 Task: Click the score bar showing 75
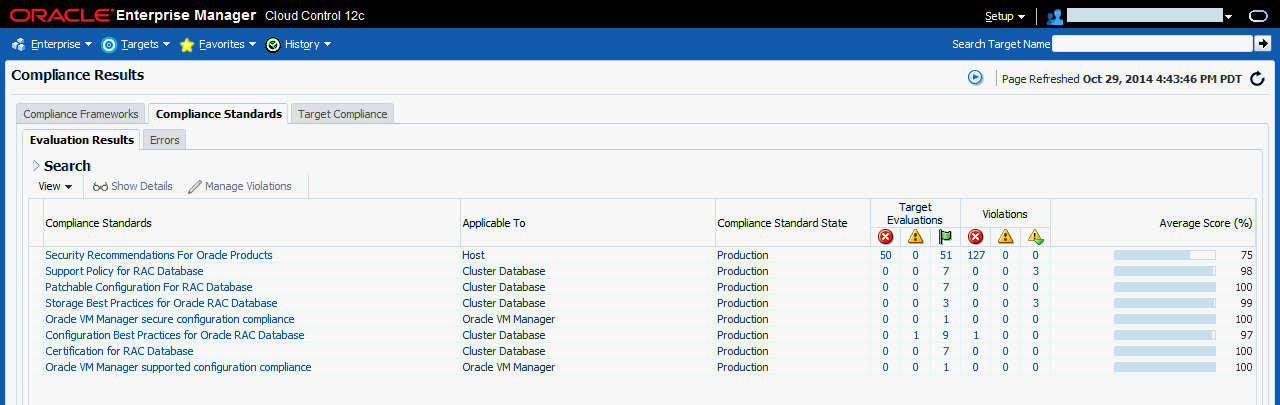click(1164, 255)
